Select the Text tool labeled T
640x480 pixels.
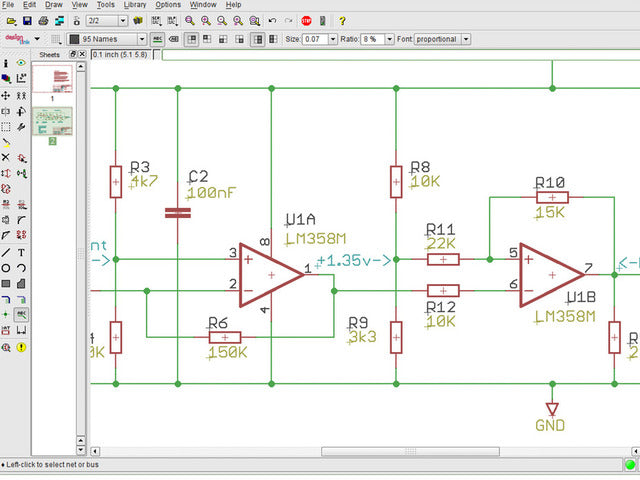pos(21,252)
